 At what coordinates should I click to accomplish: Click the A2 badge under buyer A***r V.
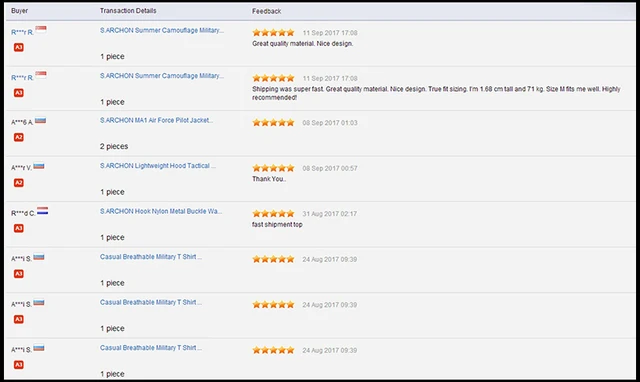coord(19,182)
